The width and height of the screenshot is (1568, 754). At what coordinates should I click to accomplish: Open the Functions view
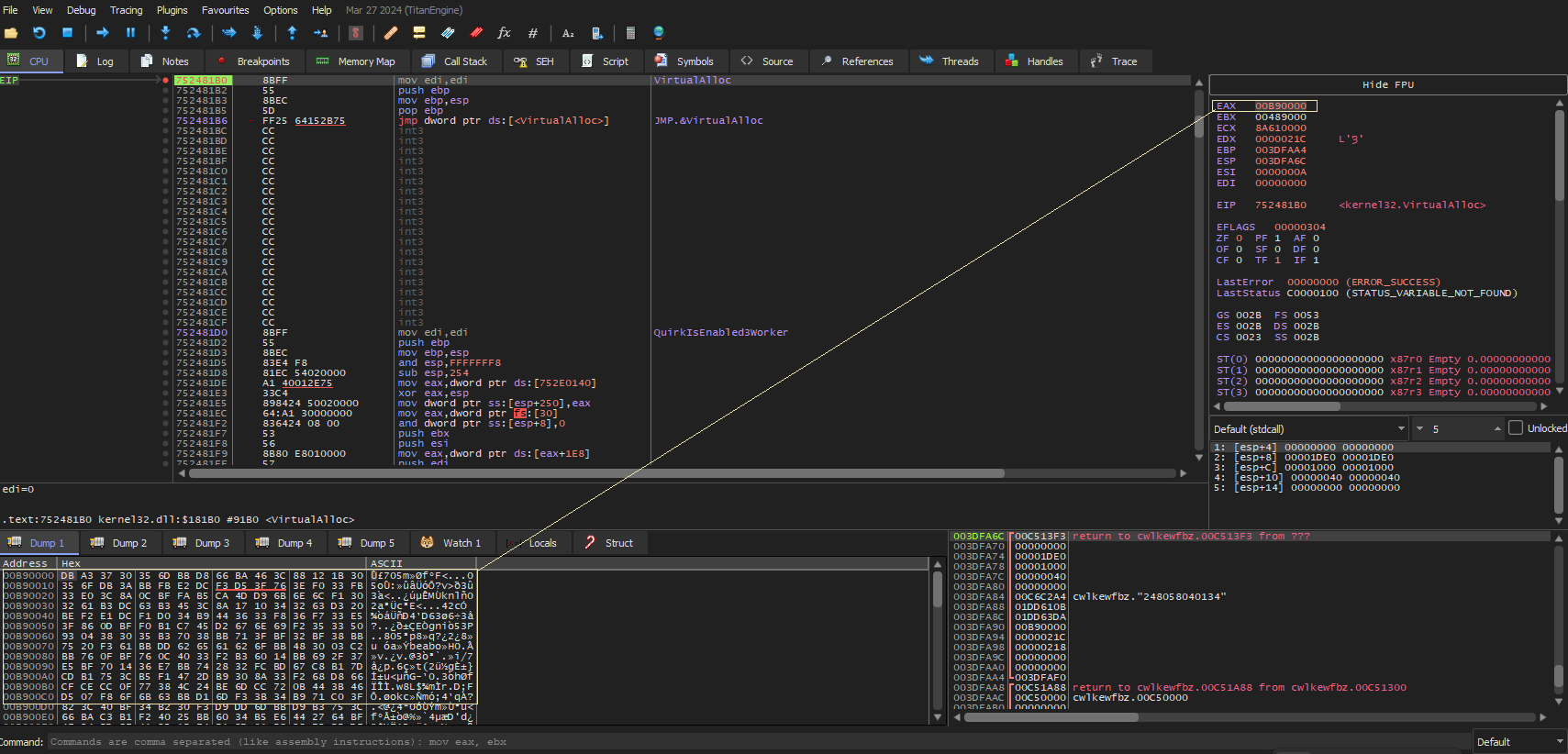pos(504,33)
